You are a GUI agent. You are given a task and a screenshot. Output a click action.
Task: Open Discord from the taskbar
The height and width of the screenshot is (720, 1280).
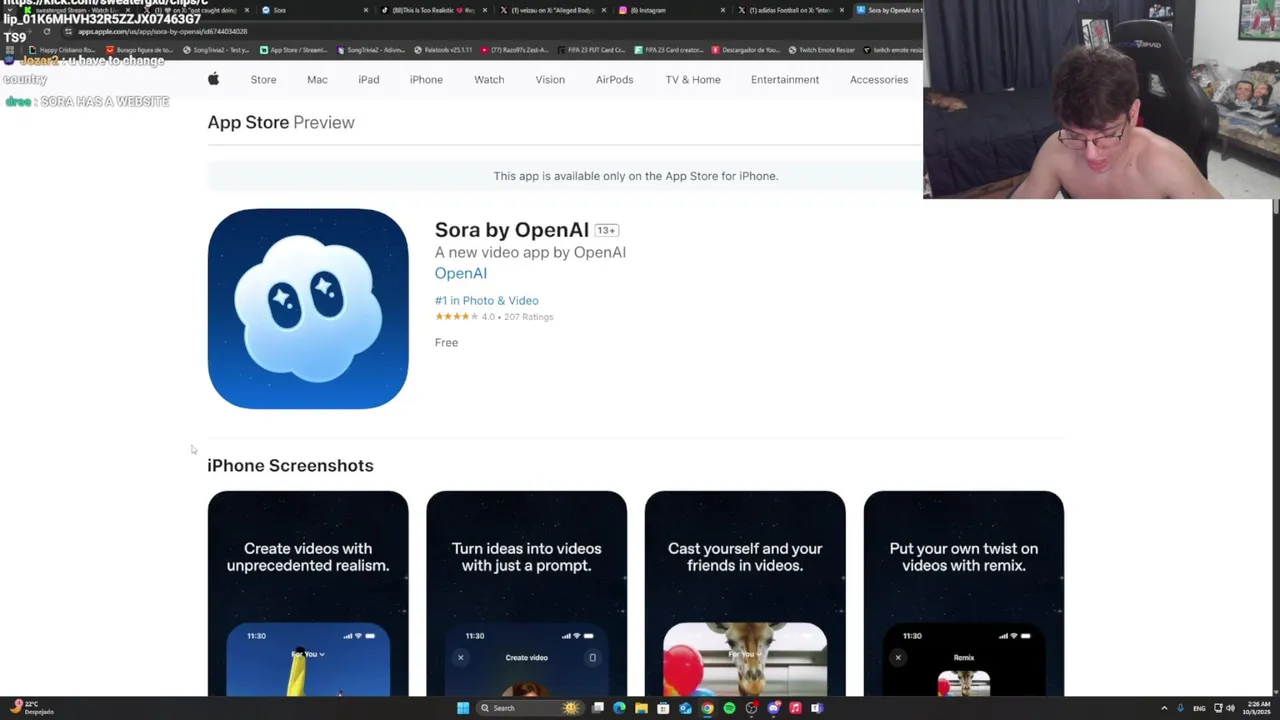(x=774, y=708)
